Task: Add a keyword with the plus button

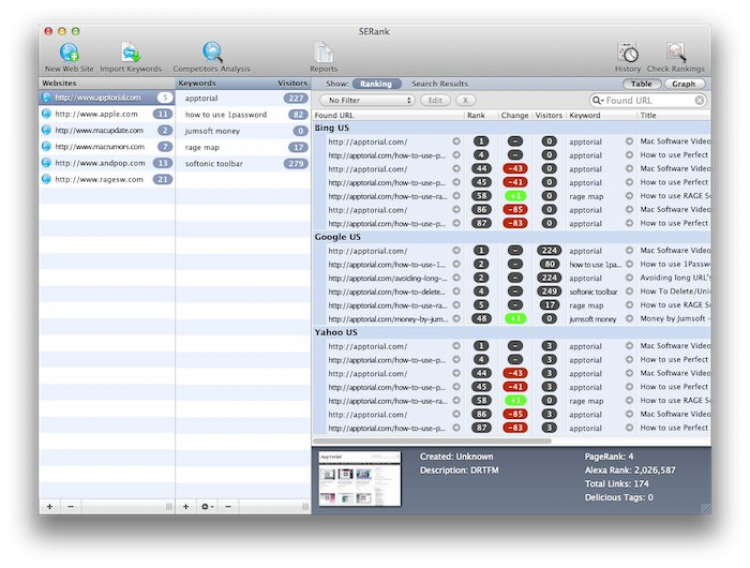Action: pyautogui.click(x=186, y=506)
